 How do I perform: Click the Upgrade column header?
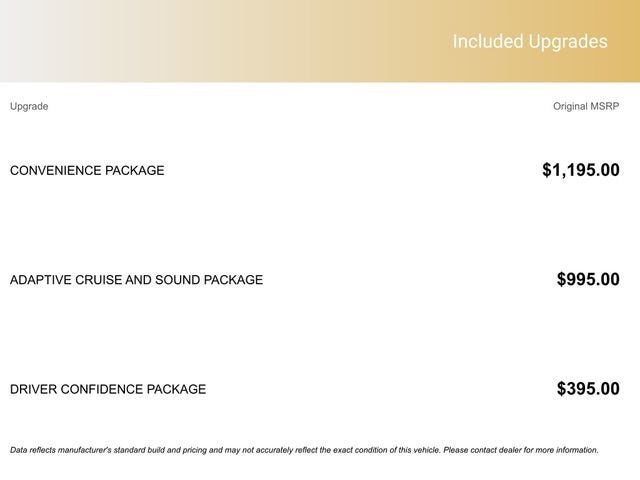point(29,106)
